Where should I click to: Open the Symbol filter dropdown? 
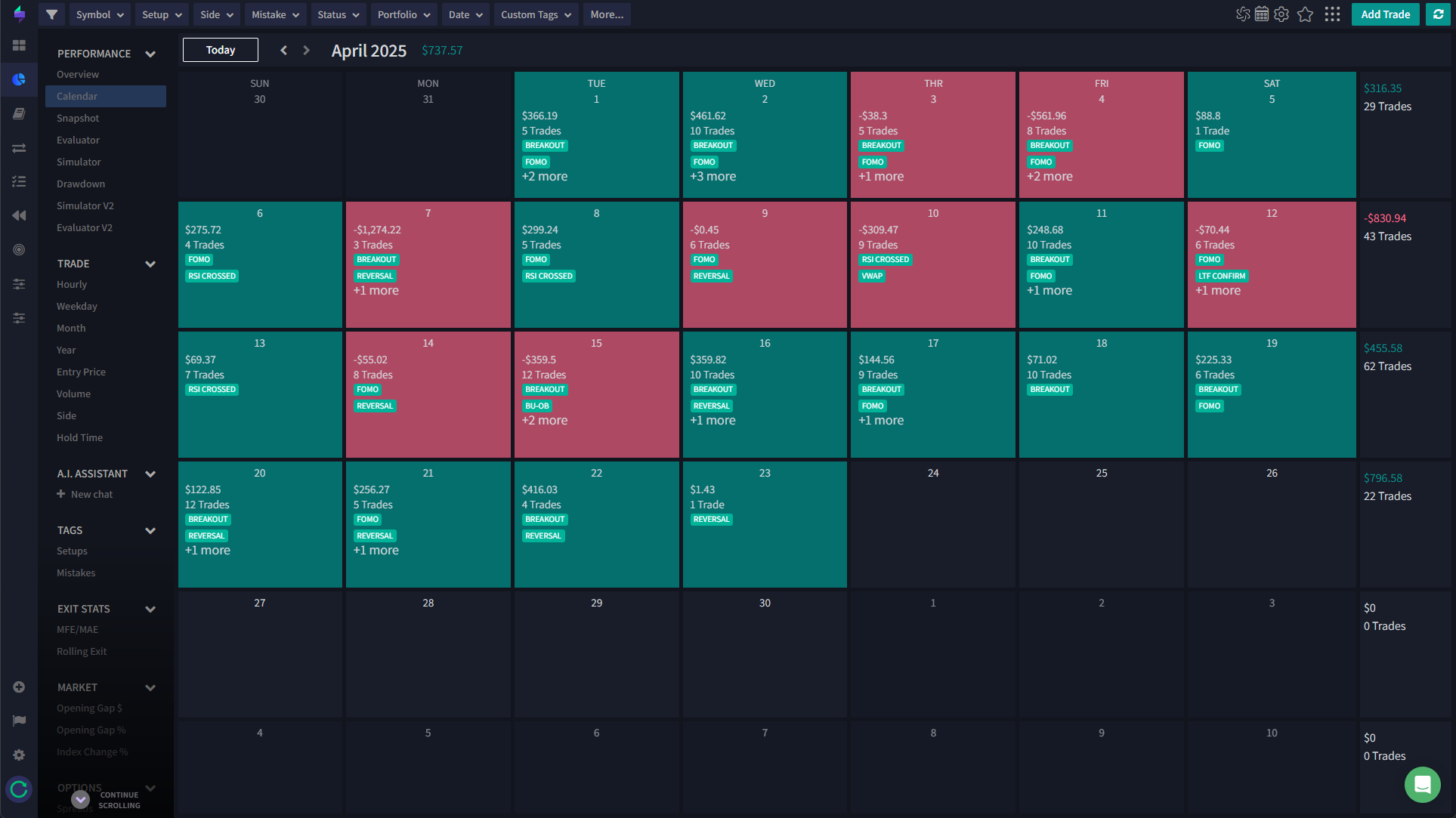[99, 14]
